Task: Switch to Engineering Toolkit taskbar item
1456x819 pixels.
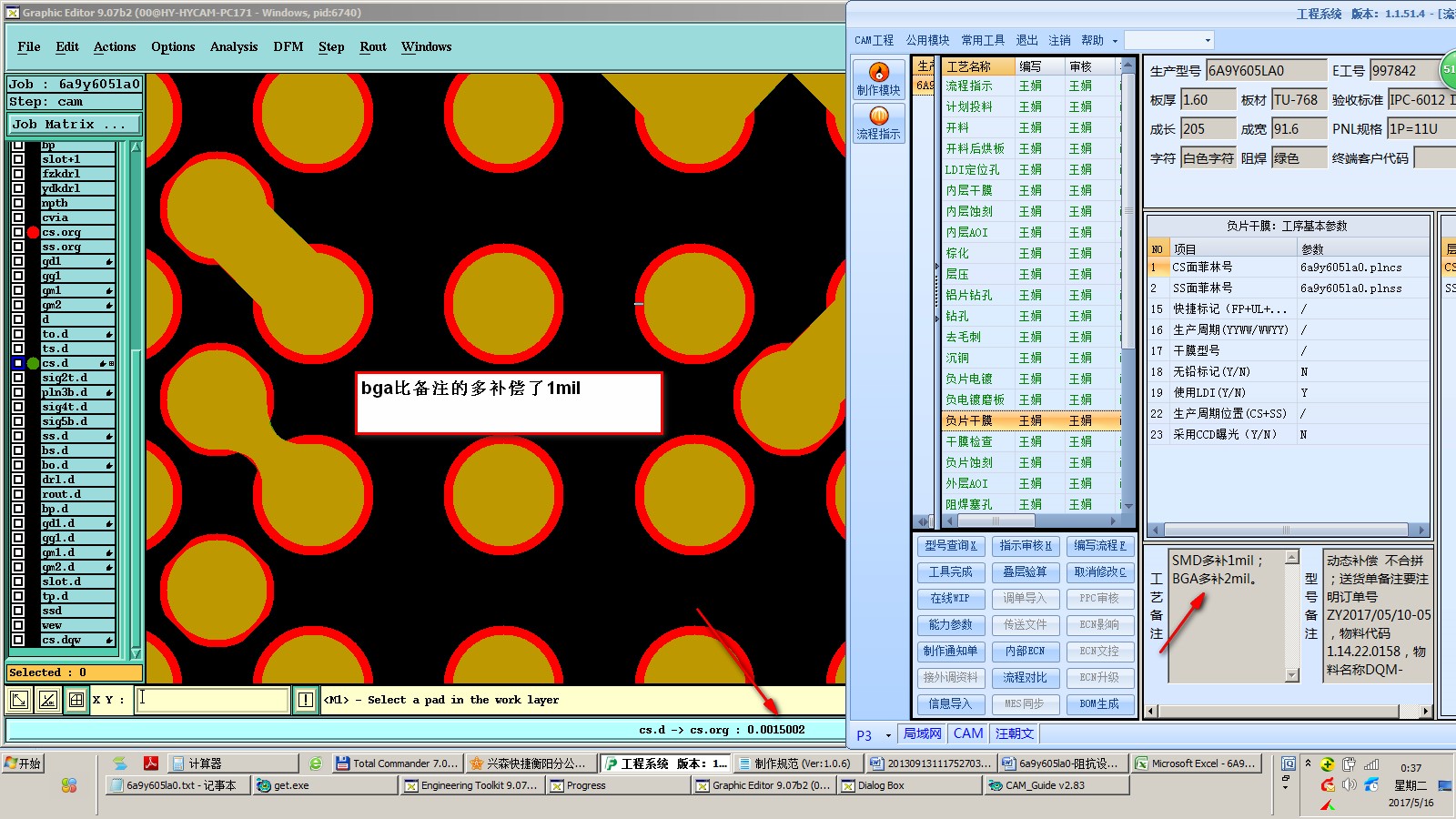Action: [471, 785]
